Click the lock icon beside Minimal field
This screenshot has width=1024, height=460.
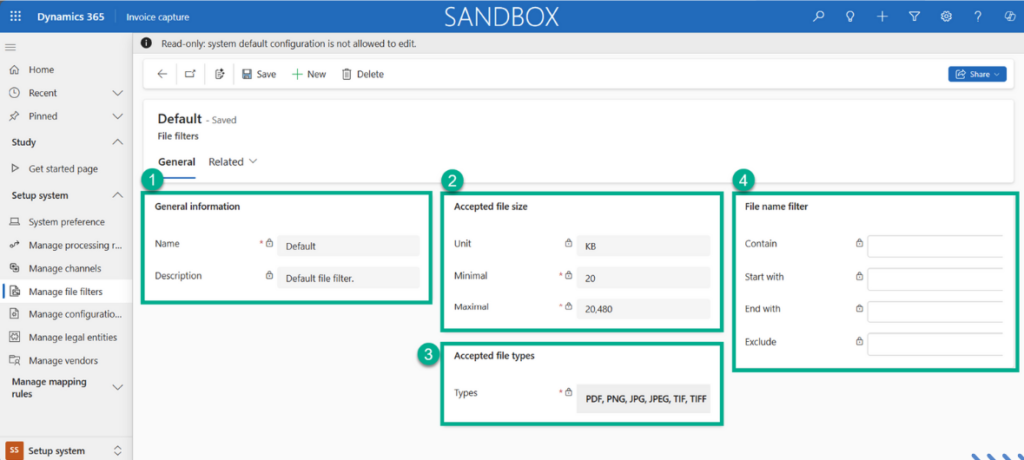(568, 276)
